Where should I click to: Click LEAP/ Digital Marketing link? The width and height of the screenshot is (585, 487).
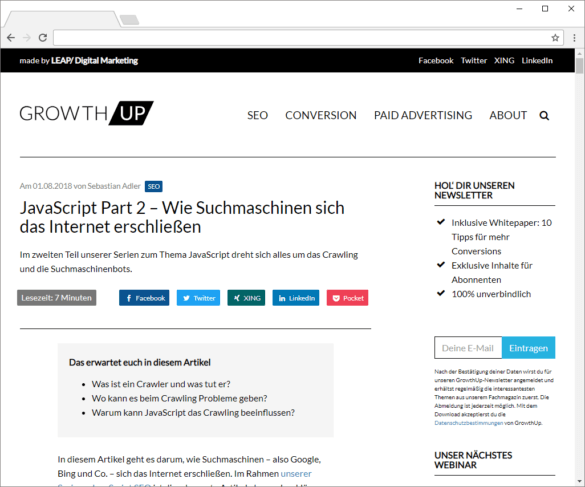[94, 60]
